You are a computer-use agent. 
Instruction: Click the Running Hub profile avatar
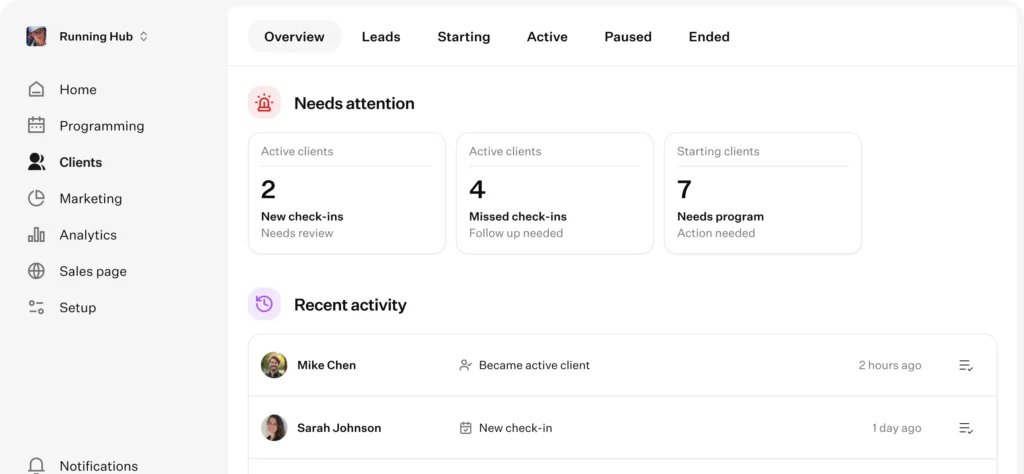point(37,37)
